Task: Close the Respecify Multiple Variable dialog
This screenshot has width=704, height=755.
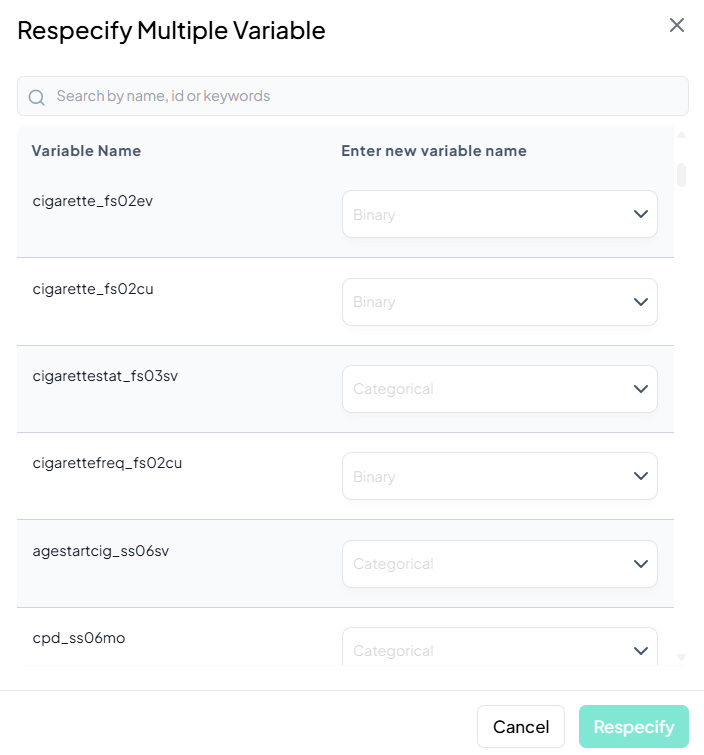Action: point(677,25)
